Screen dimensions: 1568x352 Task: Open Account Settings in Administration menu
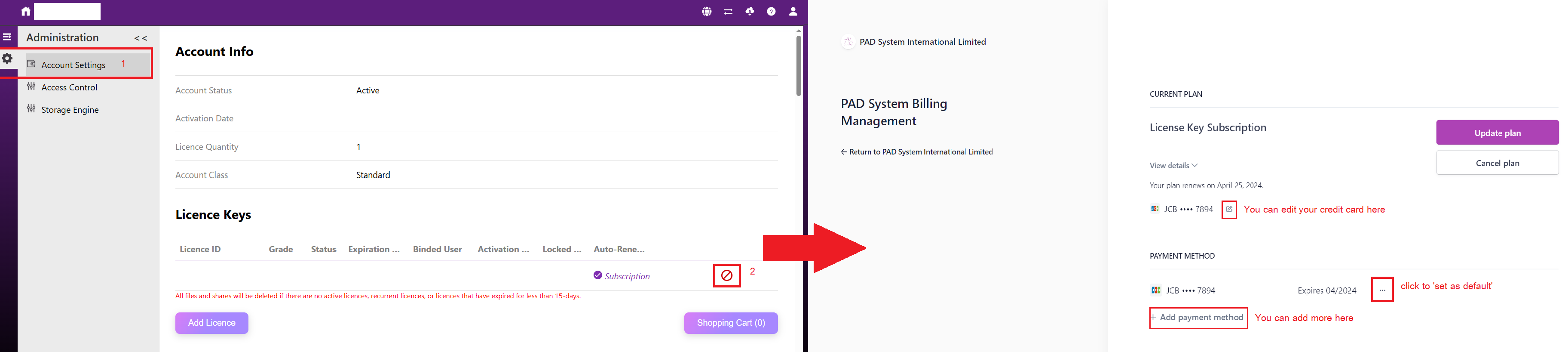(73, 65)
